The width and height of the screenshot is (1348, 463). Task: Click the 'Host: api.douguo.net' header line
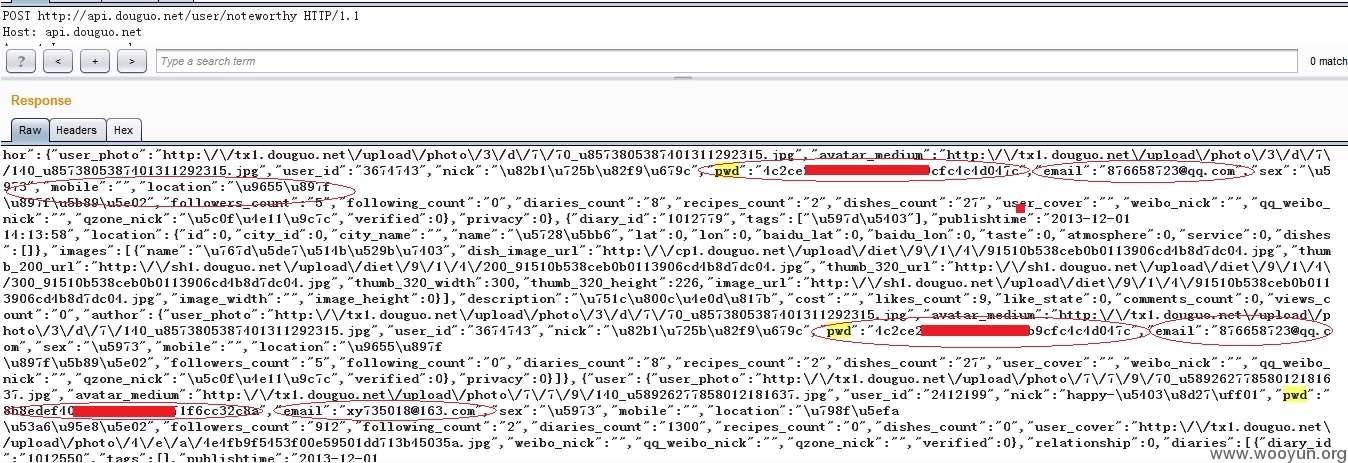(73, 32)
